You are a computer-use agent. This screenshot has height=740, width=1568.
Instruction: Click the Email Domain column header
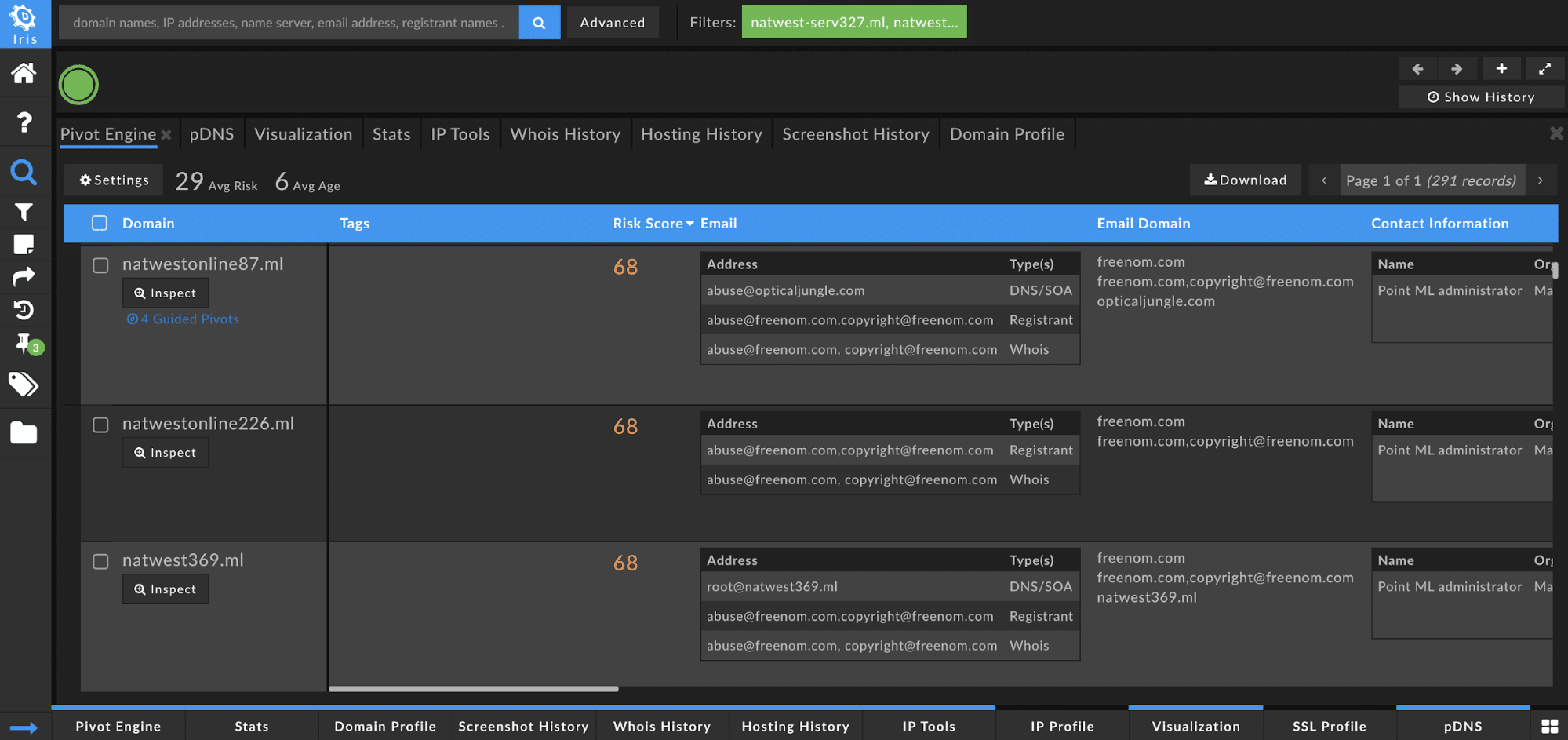pyautogui.click(x=1143, y=224)
